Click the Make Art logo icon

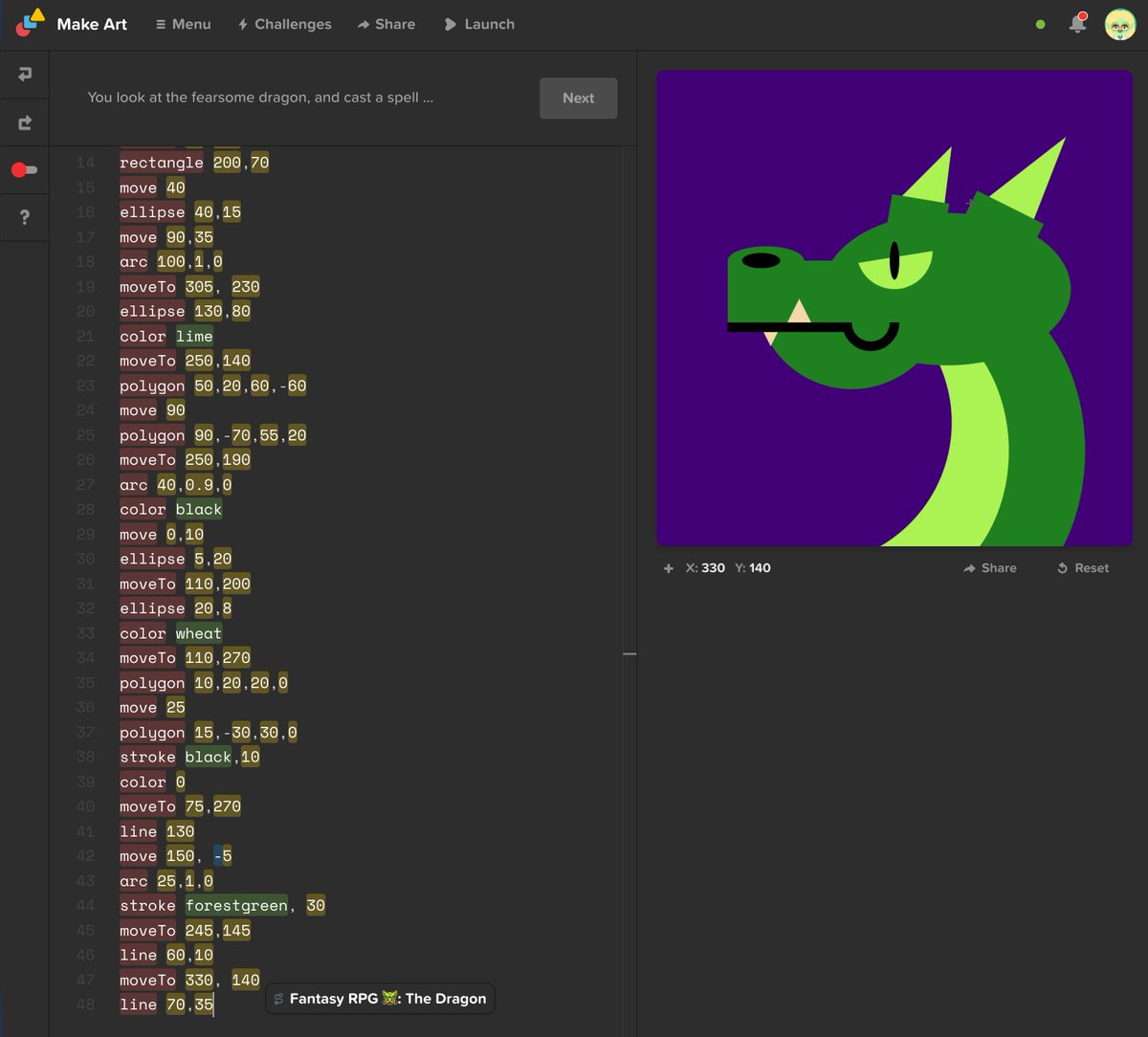tap(31, 23)
